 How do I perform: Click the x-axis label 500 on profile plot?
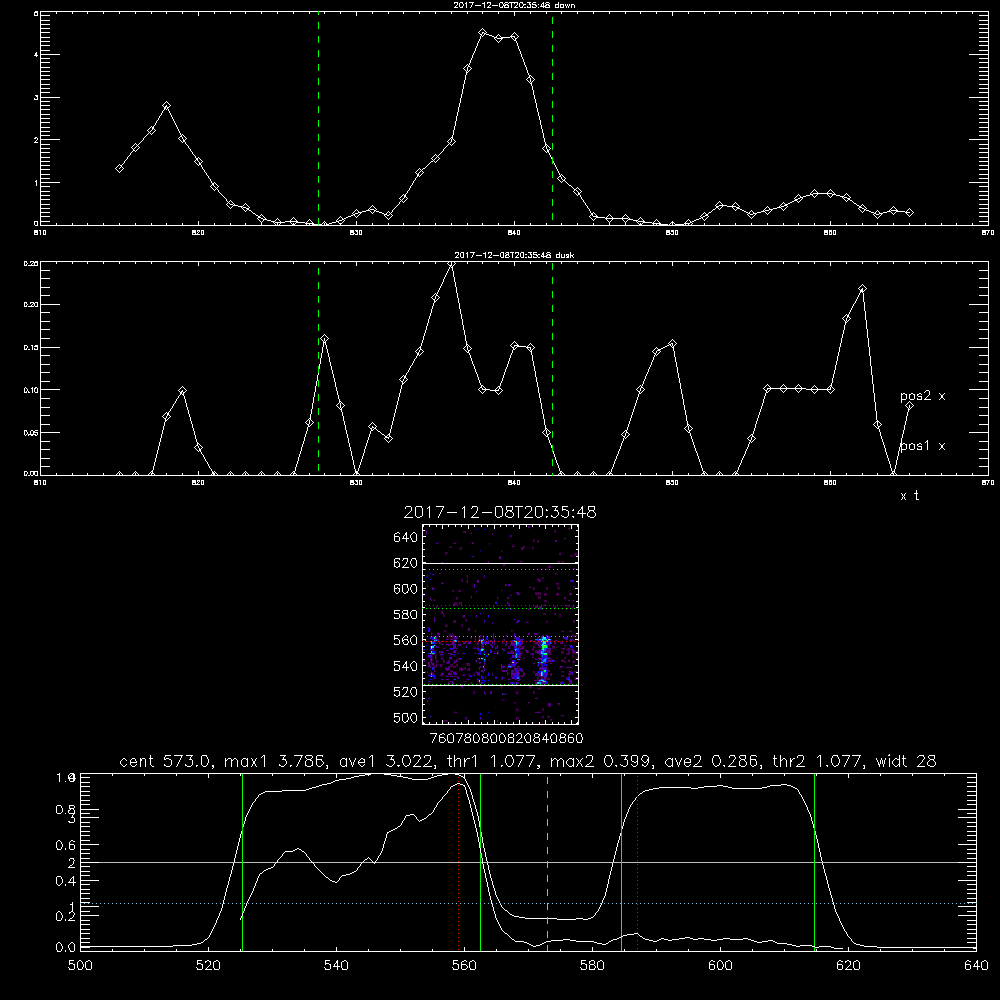click(80, 966)
